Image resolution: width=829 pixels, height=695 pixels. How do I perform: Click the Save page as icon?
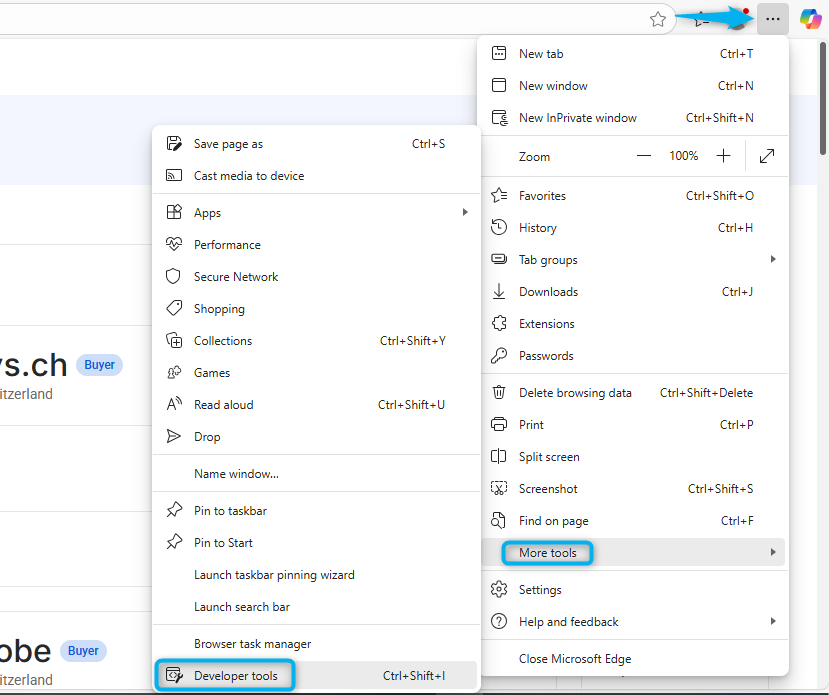click(x=174, y=143)
